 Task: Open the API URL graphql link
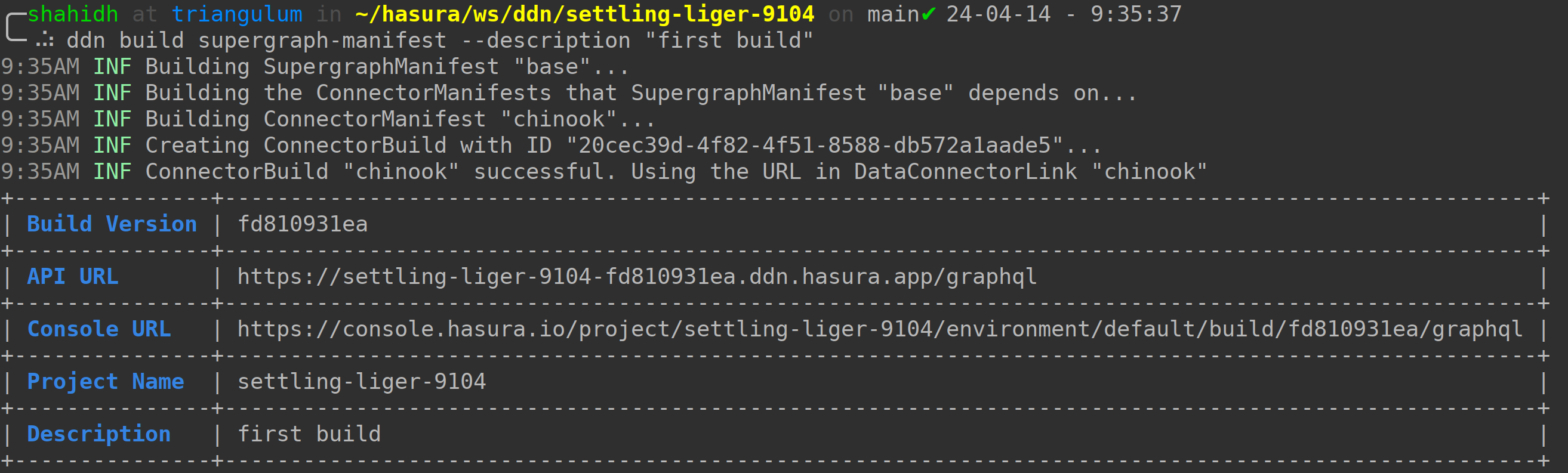pos(636,277)
